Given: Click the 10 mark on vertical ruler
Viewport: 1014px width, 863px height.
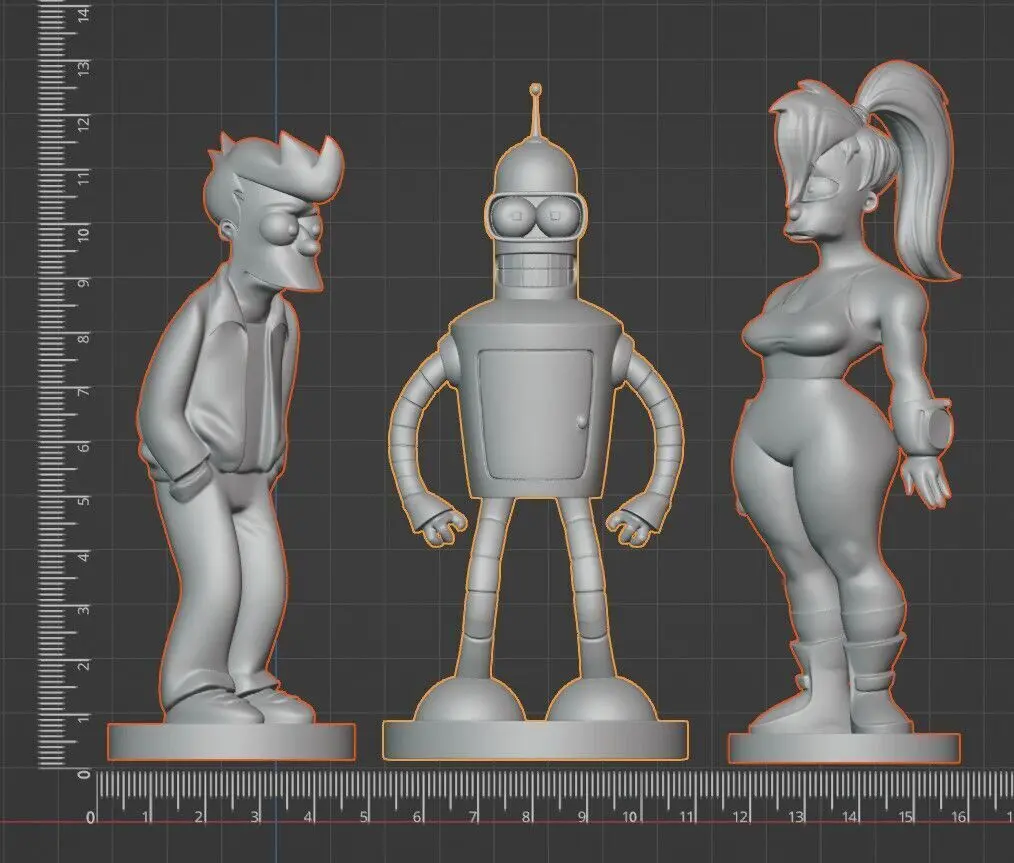Looking at the screenshot, I should coord(85,233).
